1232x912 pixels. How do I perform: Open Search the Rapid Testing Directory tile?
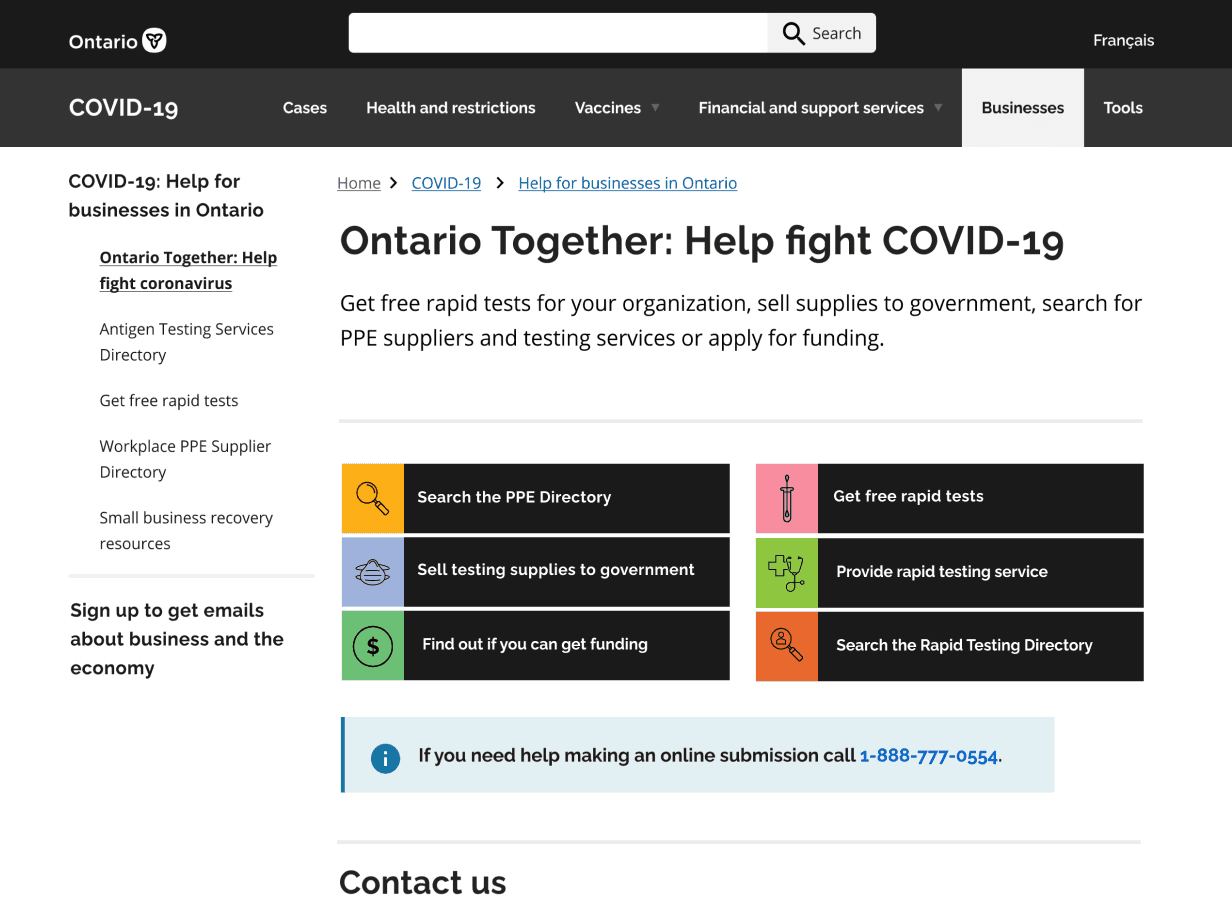pyautogui.click(x=950, y=646)
